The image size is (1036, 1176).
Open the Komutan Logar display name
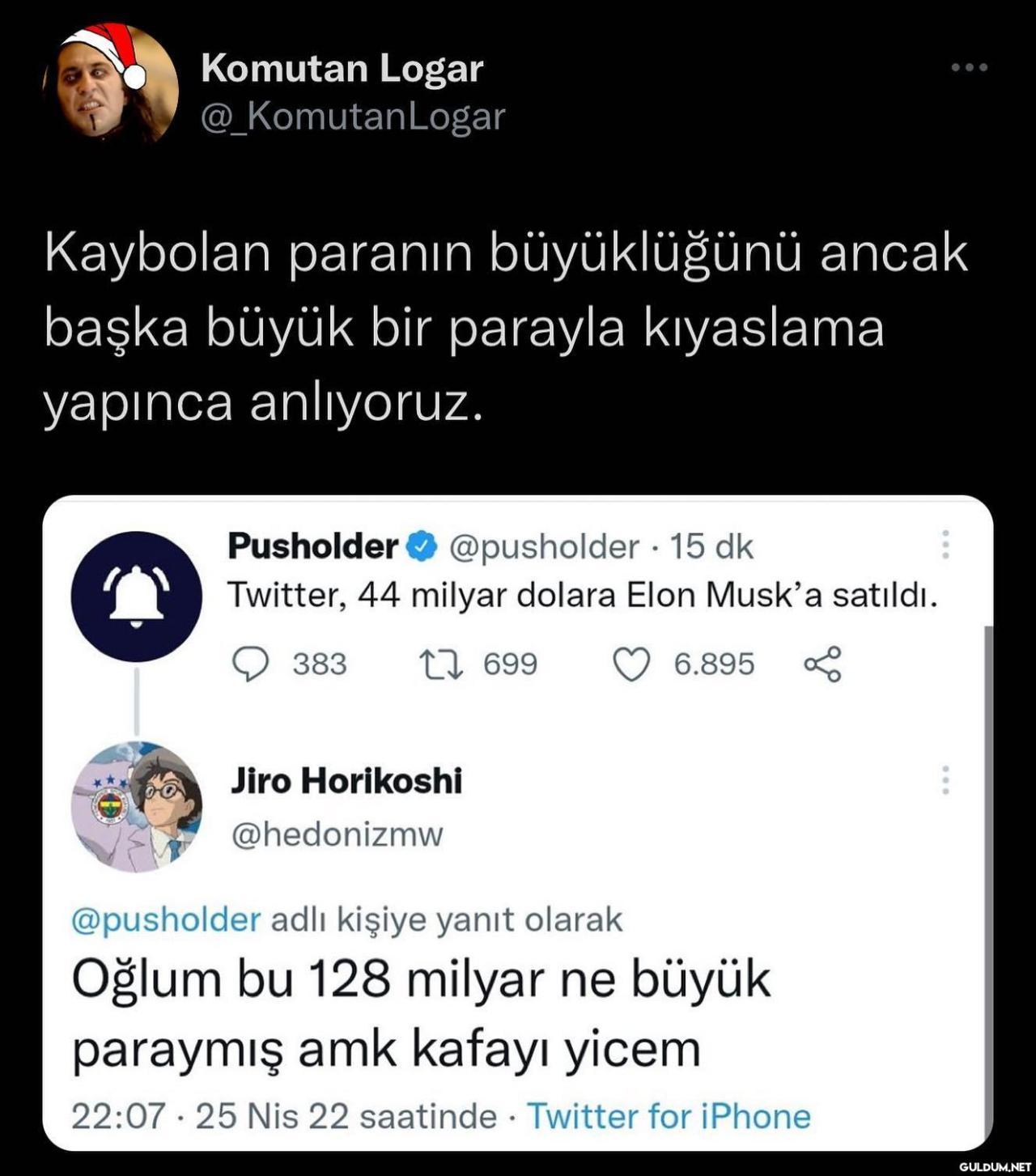click(342, 68)
